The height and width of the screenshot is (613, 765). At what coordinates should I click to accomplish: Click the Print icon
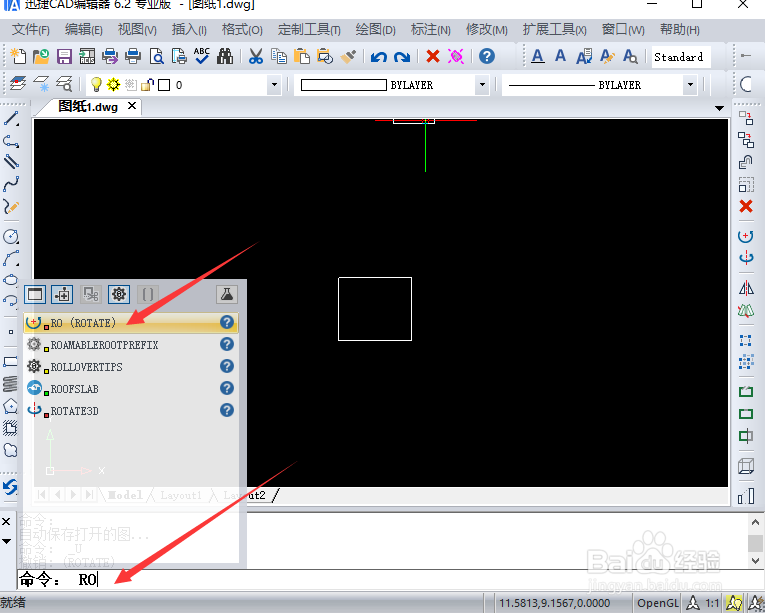133,57
